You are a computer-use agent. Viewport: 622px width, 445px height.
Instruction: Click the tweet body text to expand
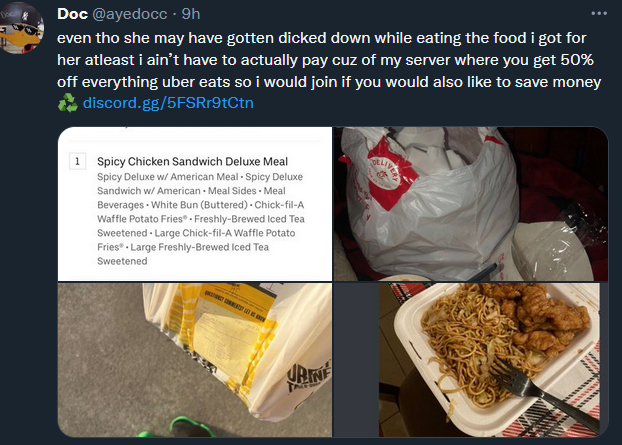tap(329, 60)
